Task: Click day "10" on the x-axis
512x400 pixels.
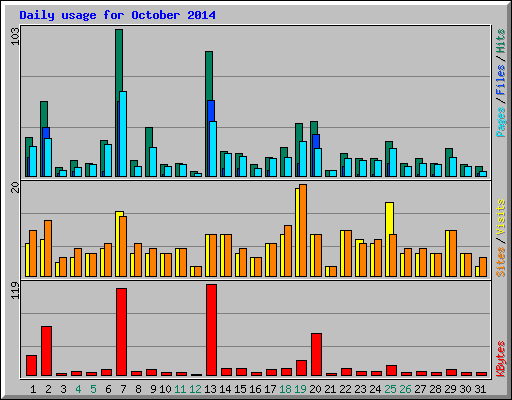Action: 165,389
